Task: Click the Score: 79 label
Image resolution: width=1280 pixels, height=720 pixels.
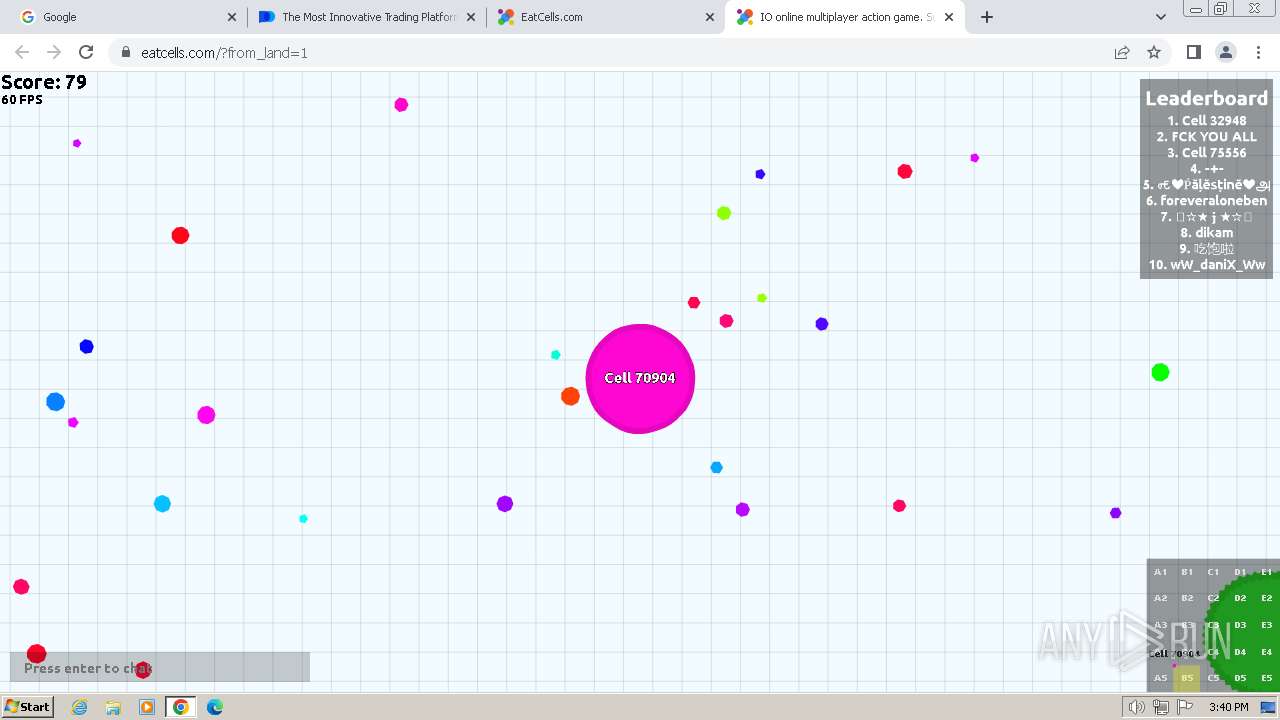Action: 44,82
